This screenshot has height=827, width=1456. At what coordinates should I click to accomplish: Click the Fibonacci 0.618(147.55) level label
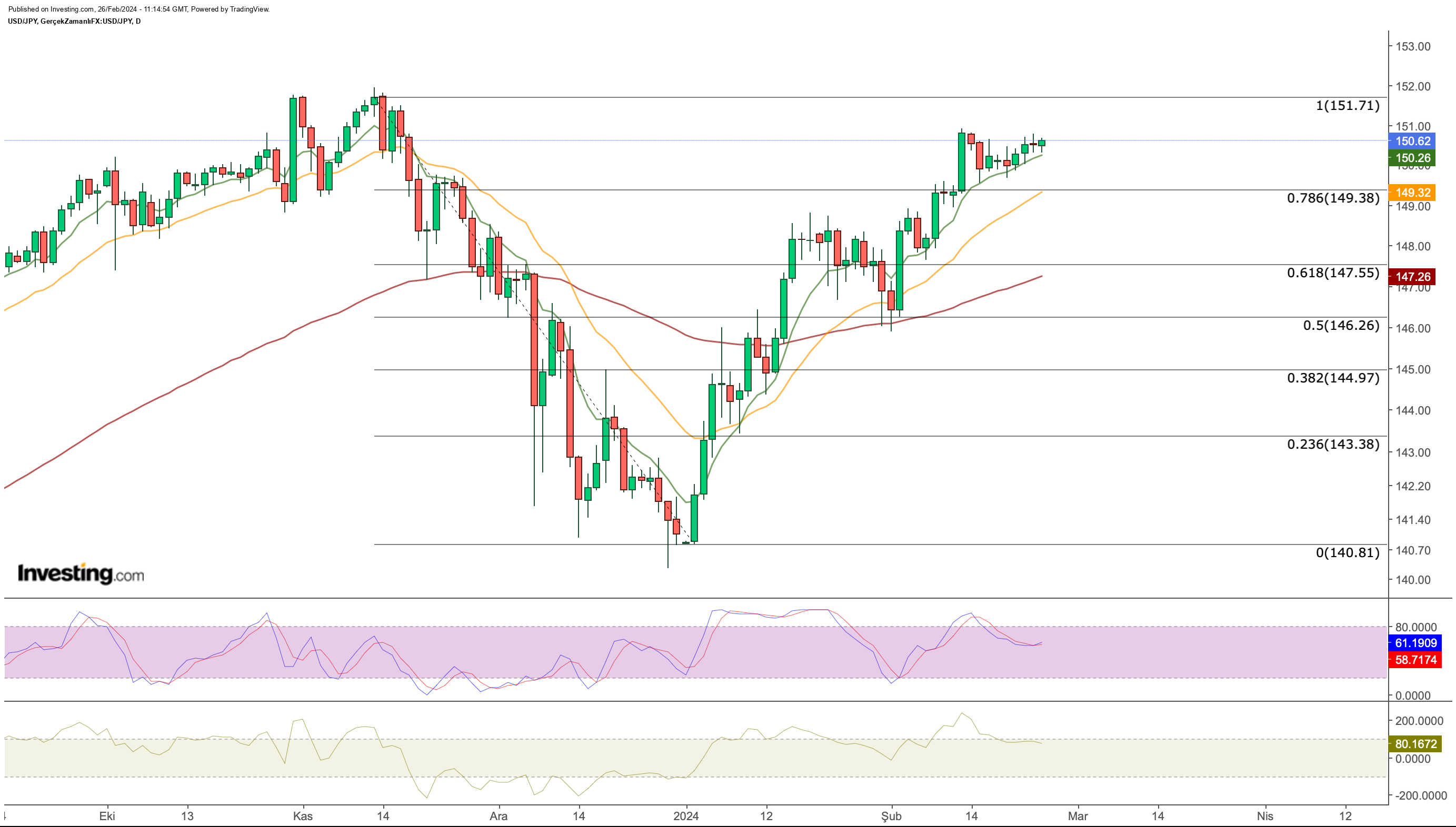tap(1333, 273)
